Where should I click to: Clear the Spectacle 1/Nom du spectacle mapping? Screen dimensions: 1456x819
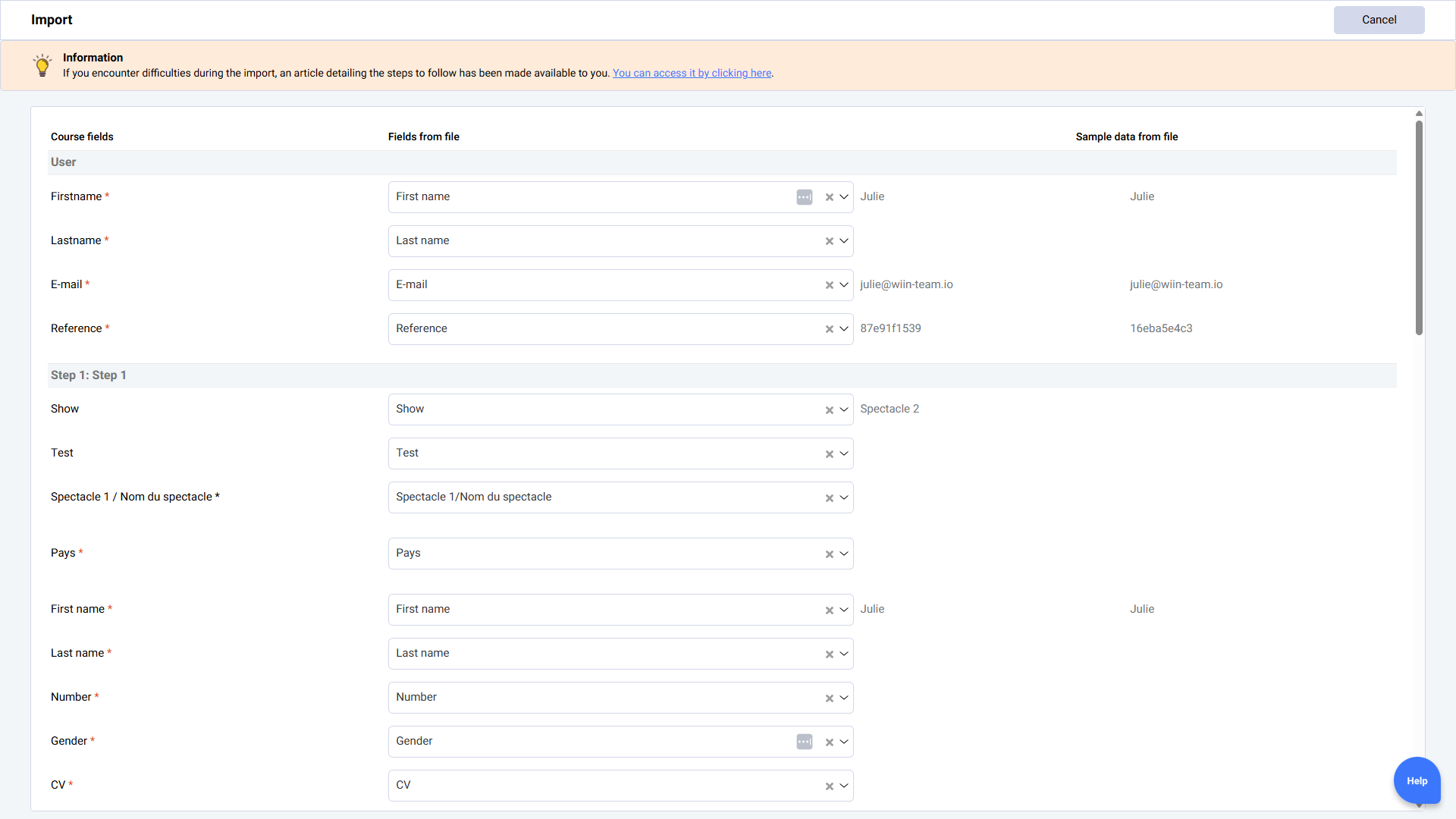(829, 497)
